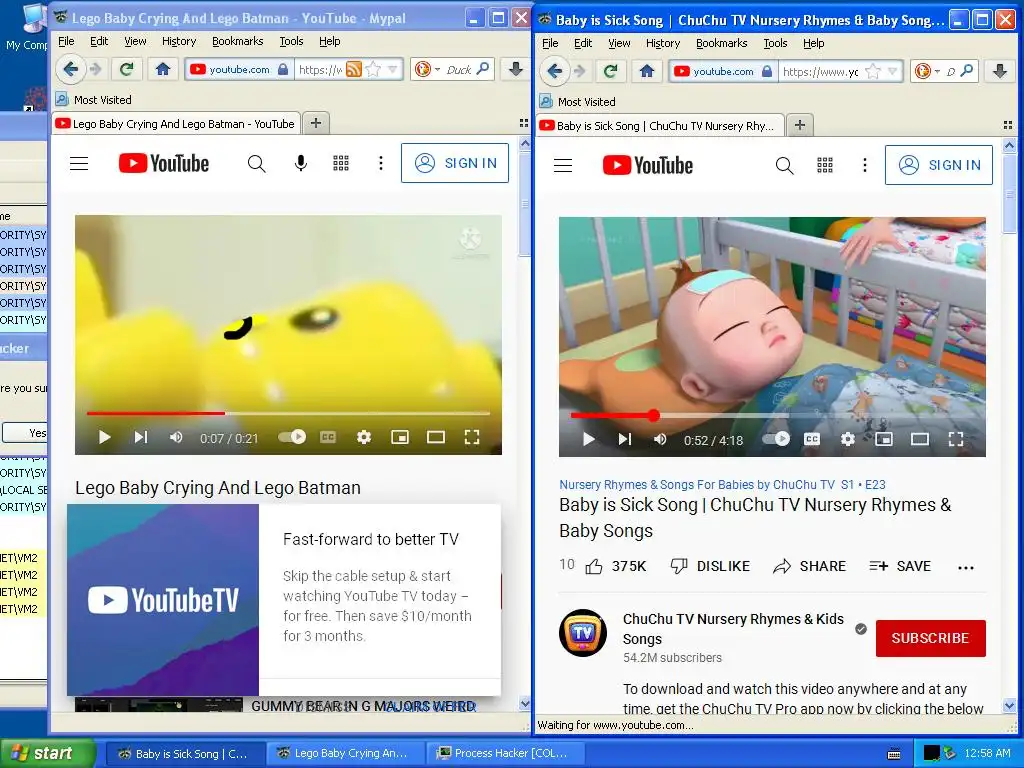Open YouTube apps grid in right window

pos(825,165)
